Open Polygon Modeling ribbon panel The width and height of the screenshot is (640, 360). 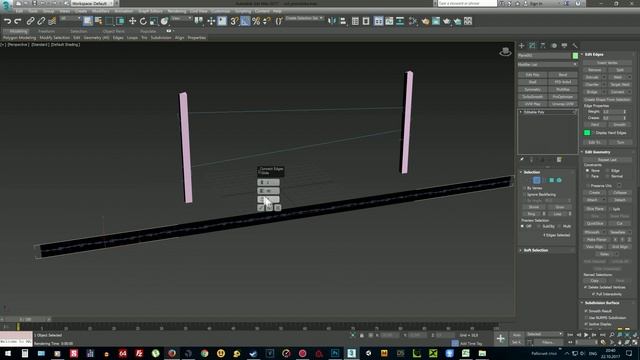(20, 38)
